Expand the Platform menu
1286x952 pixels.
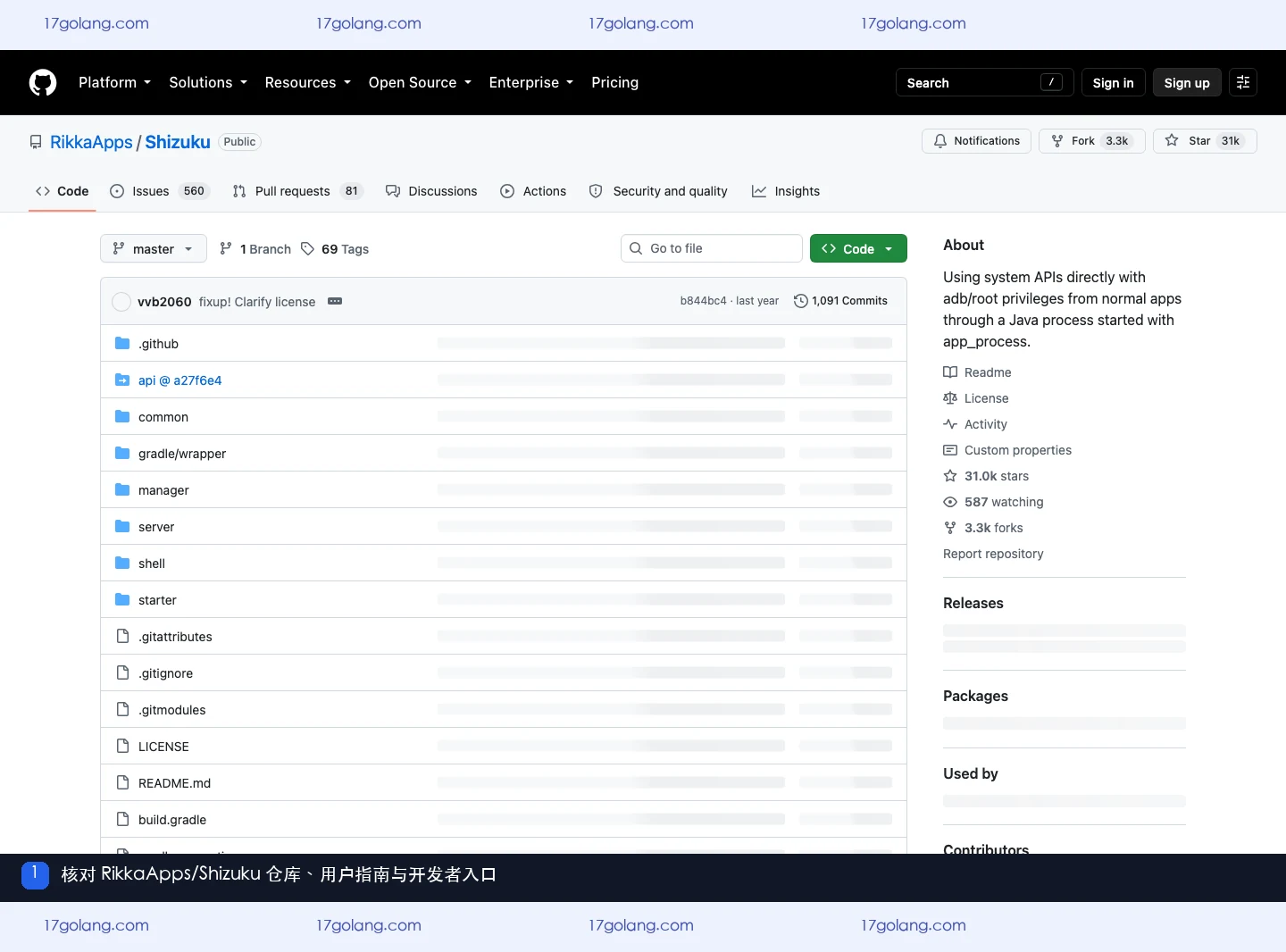(x=114, y=82)
